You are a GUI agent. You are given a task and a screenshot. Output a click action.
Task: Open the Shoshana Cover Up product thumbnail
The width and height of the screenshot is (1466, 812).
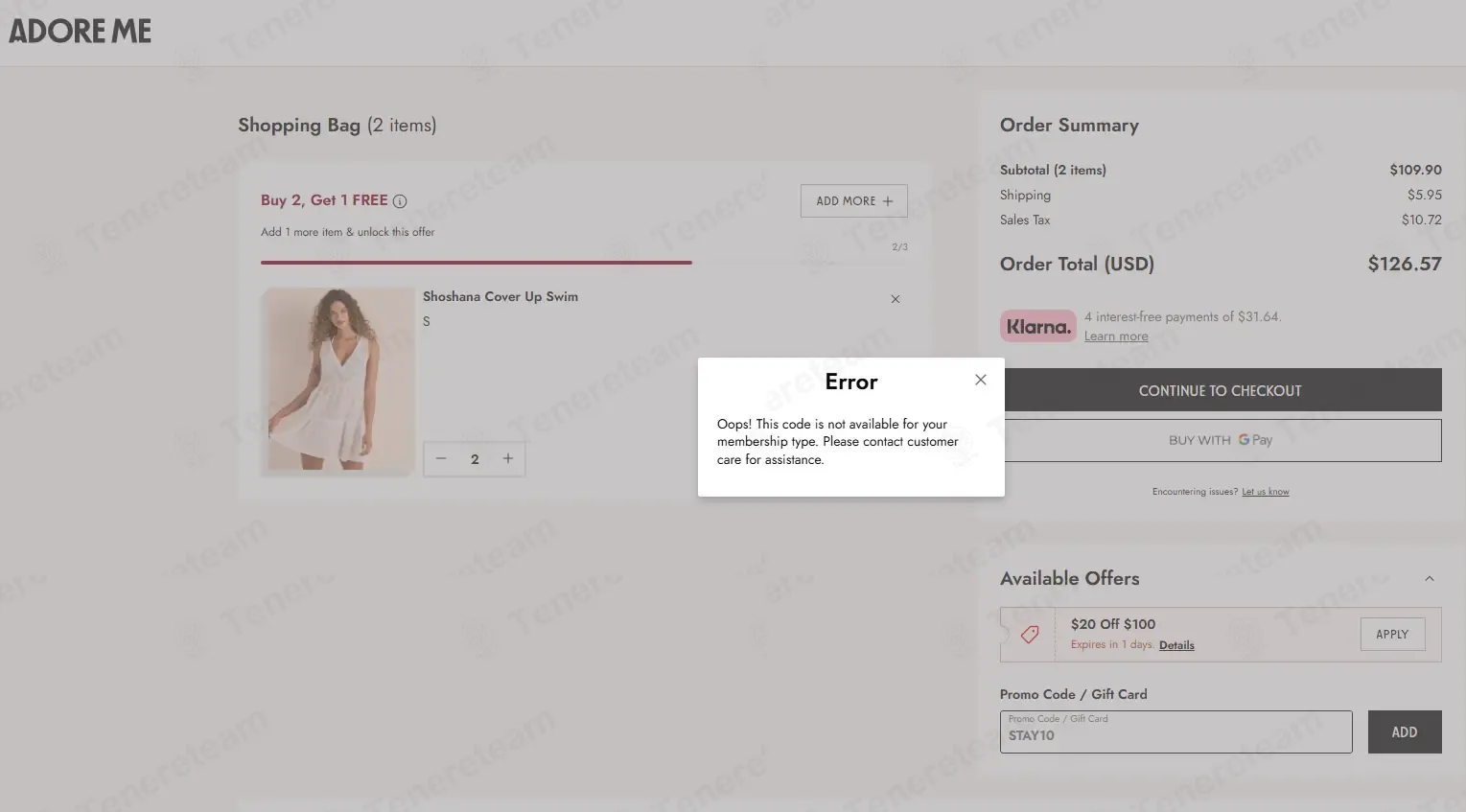[337, 381]
